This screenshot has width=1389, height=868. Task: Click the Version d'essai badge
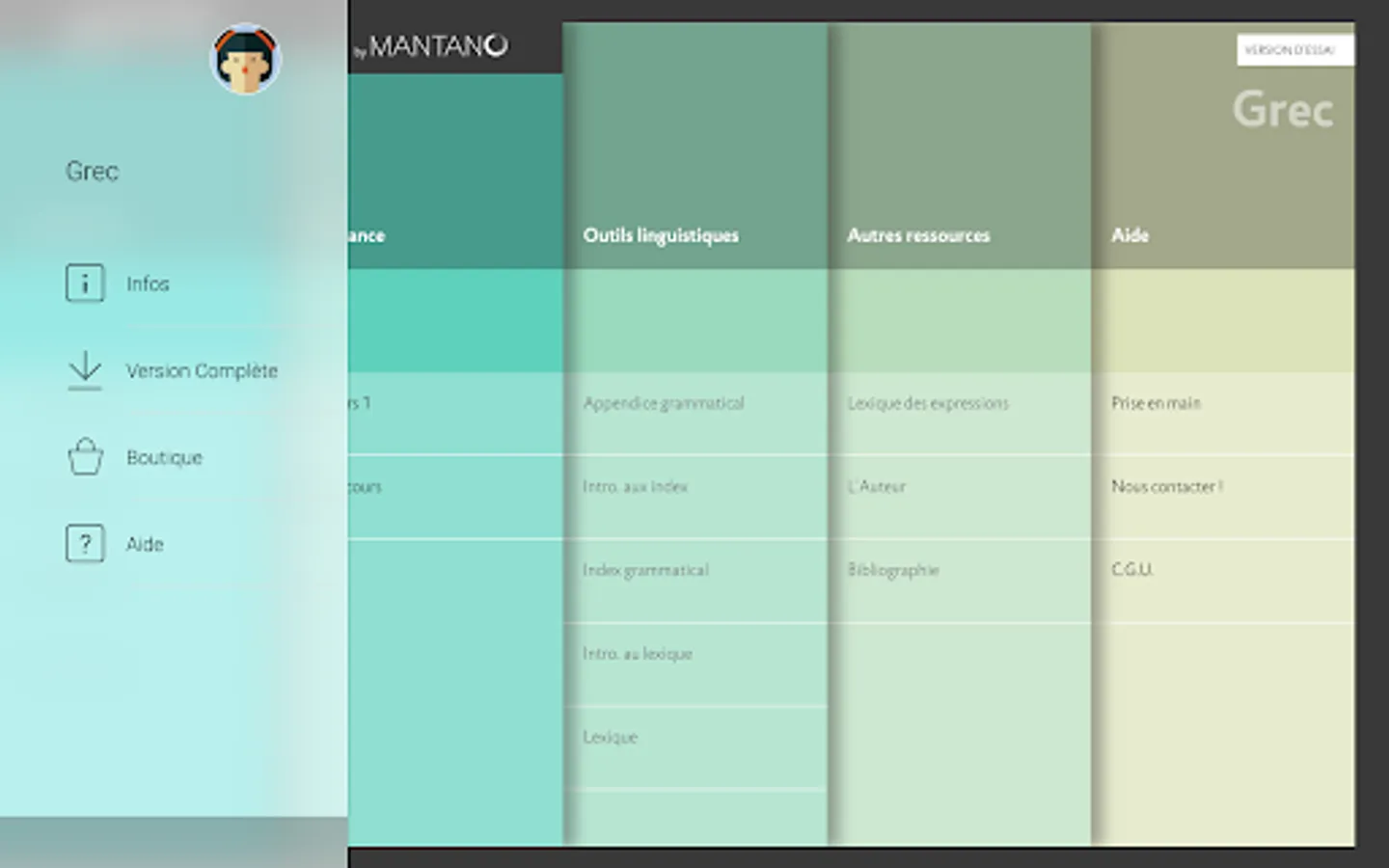tap(1294, 50)
